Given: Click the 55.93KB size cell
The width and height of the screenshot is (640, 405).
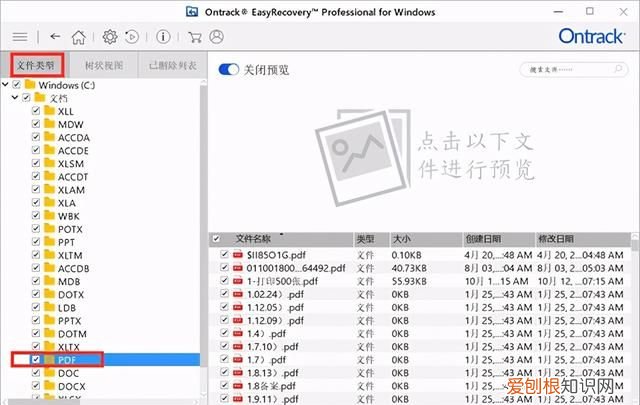Looking at the screenshot, I should [x=409, y=281].
